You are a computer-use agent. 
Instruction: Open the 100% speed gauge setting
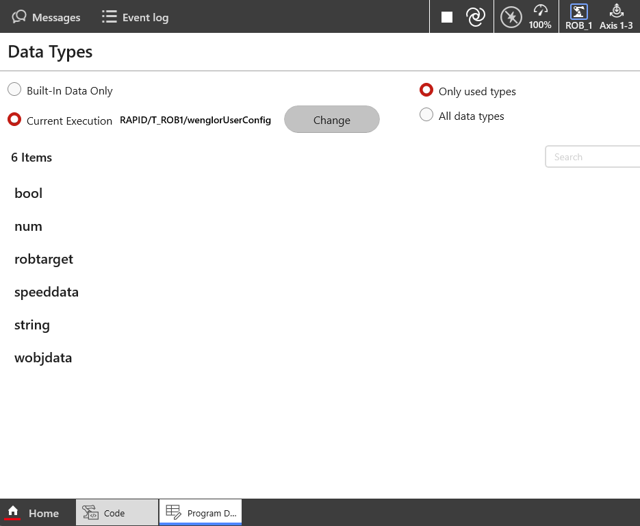point(540,17)
